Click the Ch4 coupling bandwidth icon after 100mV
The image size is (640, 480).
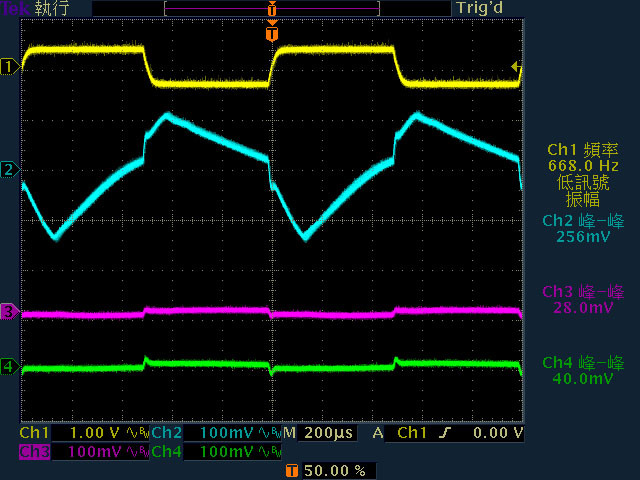(x=270, y=452)
